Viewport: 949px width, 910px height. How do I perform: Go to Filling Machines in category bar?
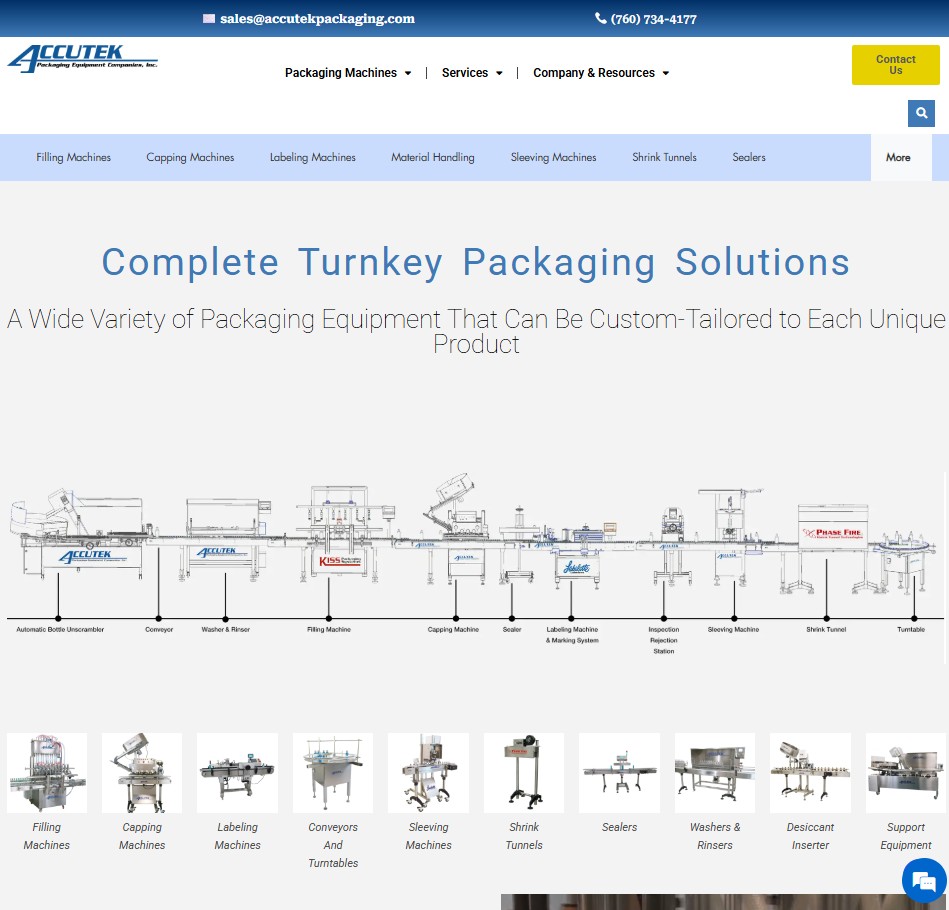coord(73,157)
